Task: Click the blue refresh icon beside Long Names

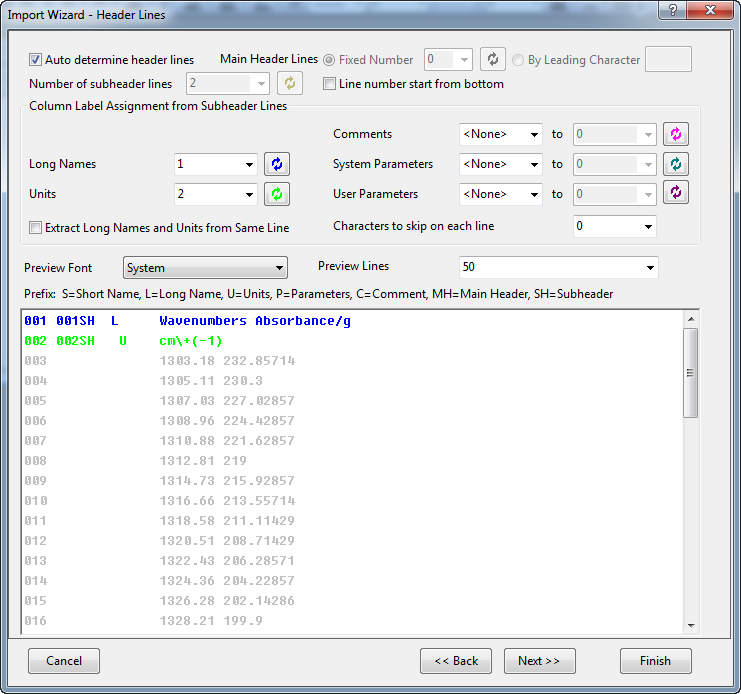Action: 277,164
